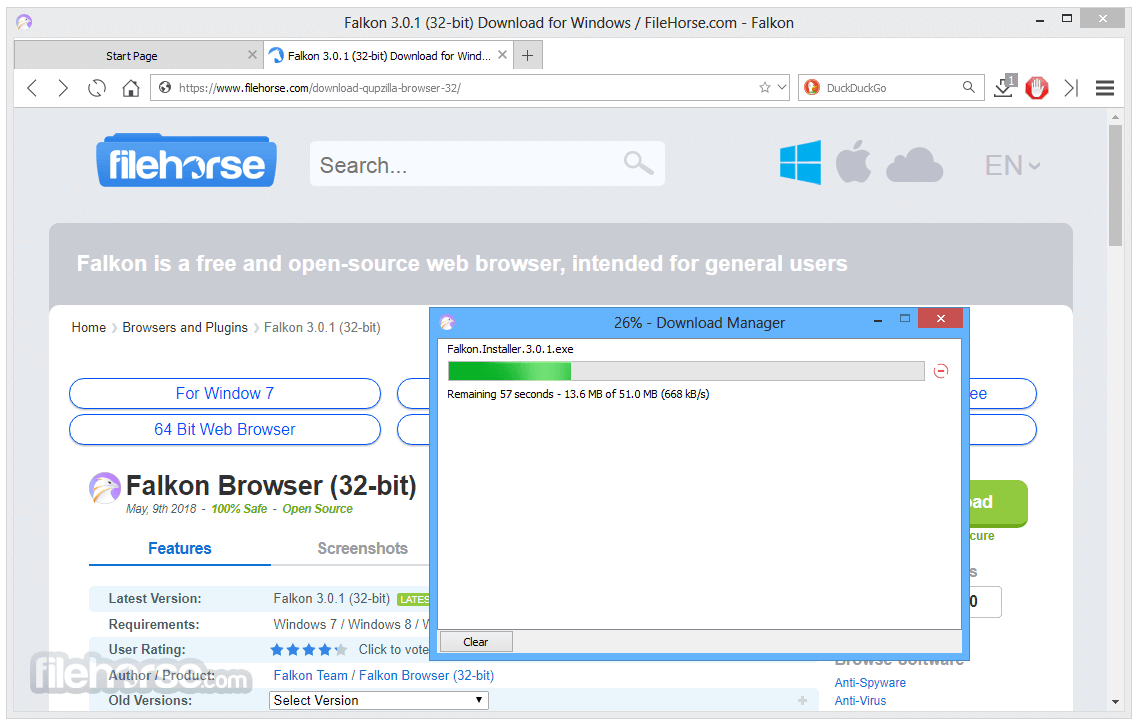Rate with the fifth user rating star
This screenshot has height=724, width=1139.
(x=341, y=649)
